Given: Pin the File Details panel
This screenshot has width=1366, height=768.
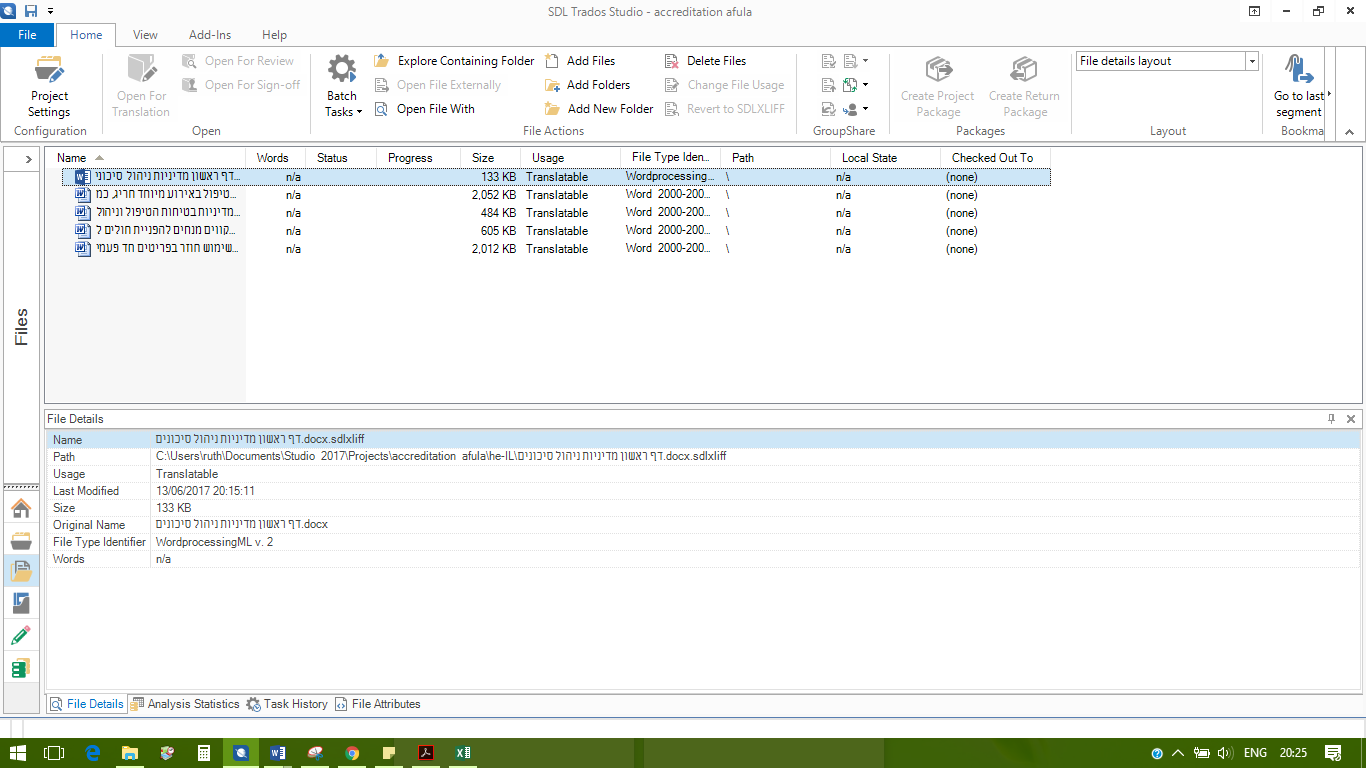Looking at the screenshot, I should [x=1331, y=419].
